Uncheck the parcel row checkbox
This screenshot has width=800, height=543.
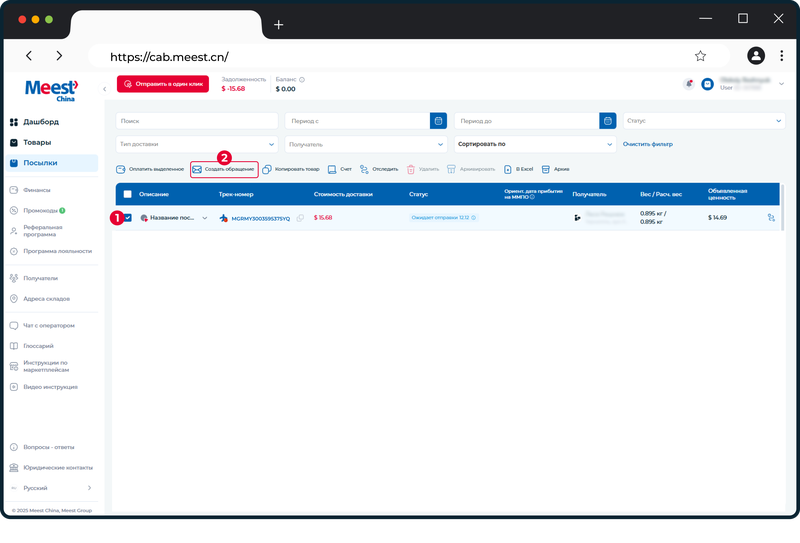click(128, 218)
